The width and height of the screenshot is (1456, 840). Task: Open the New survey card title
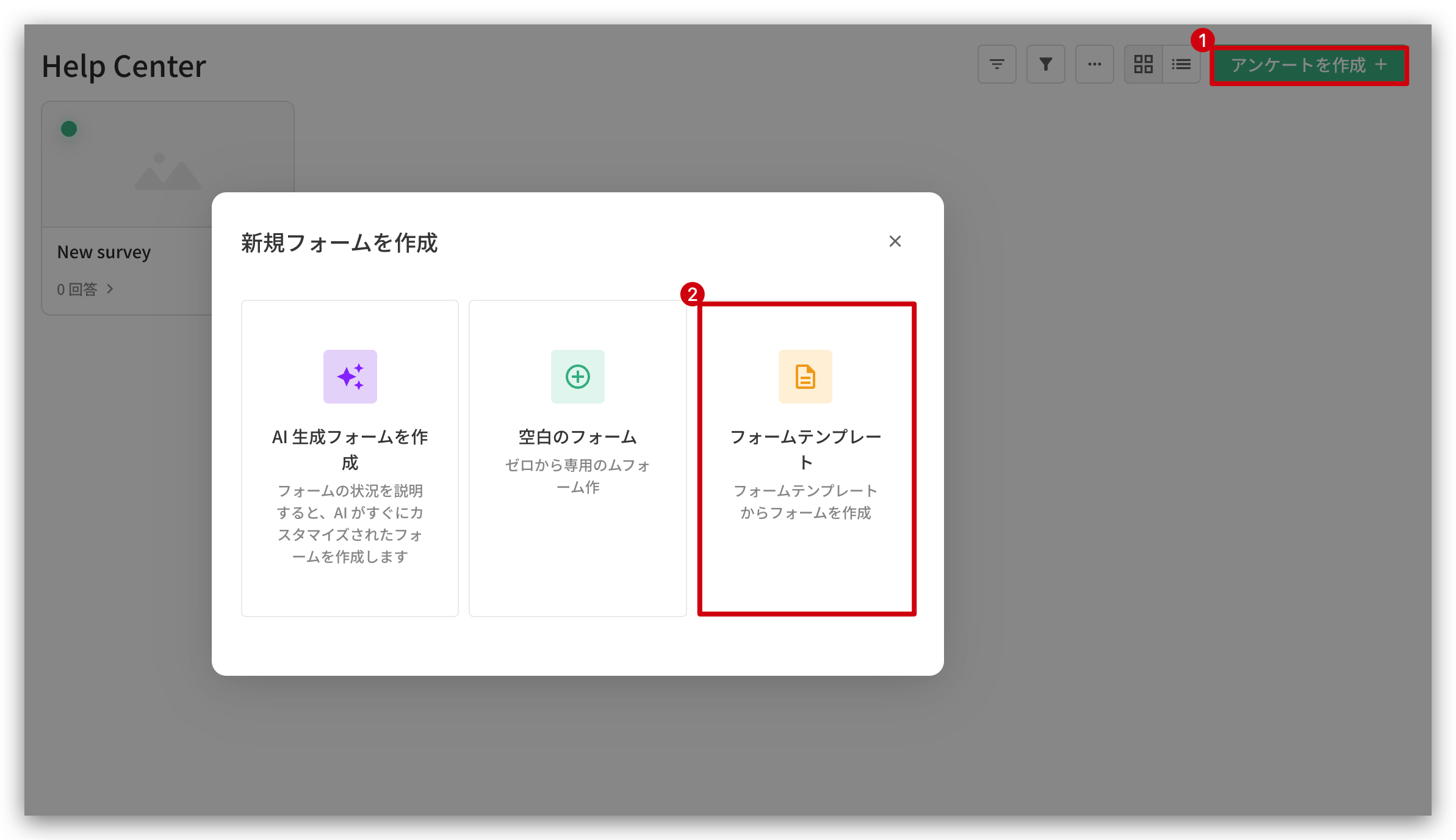coord(104,252)
